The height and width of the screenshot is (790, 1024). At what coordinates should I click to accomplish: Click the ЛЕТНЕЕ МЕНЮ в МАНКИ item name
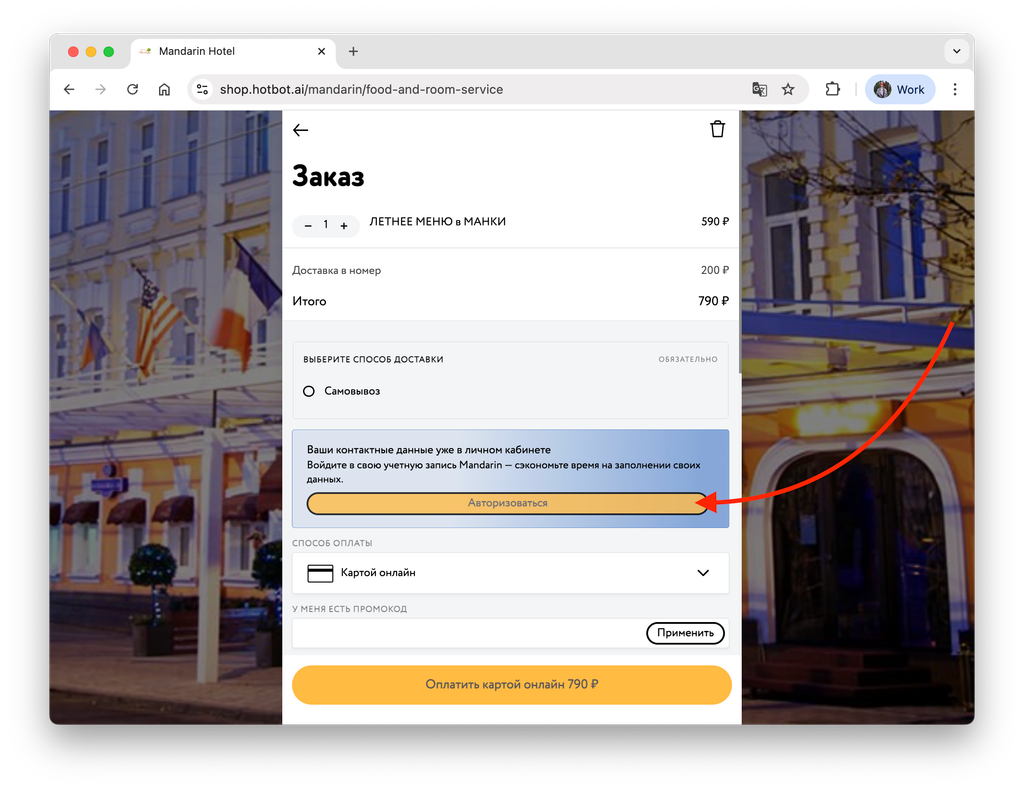(438, 222)
